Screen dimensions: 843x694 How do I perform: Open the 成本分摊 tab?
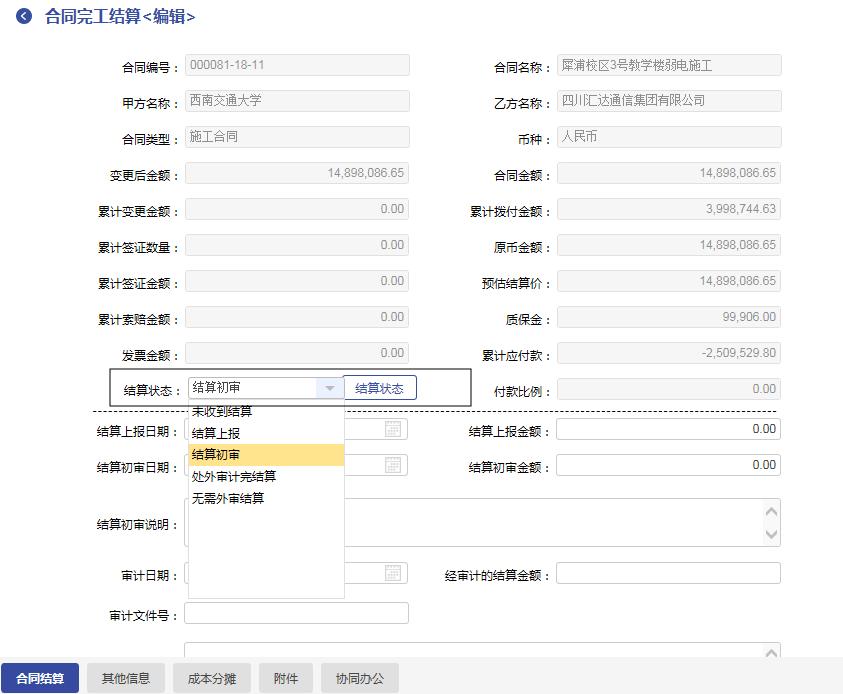(212, 678)
